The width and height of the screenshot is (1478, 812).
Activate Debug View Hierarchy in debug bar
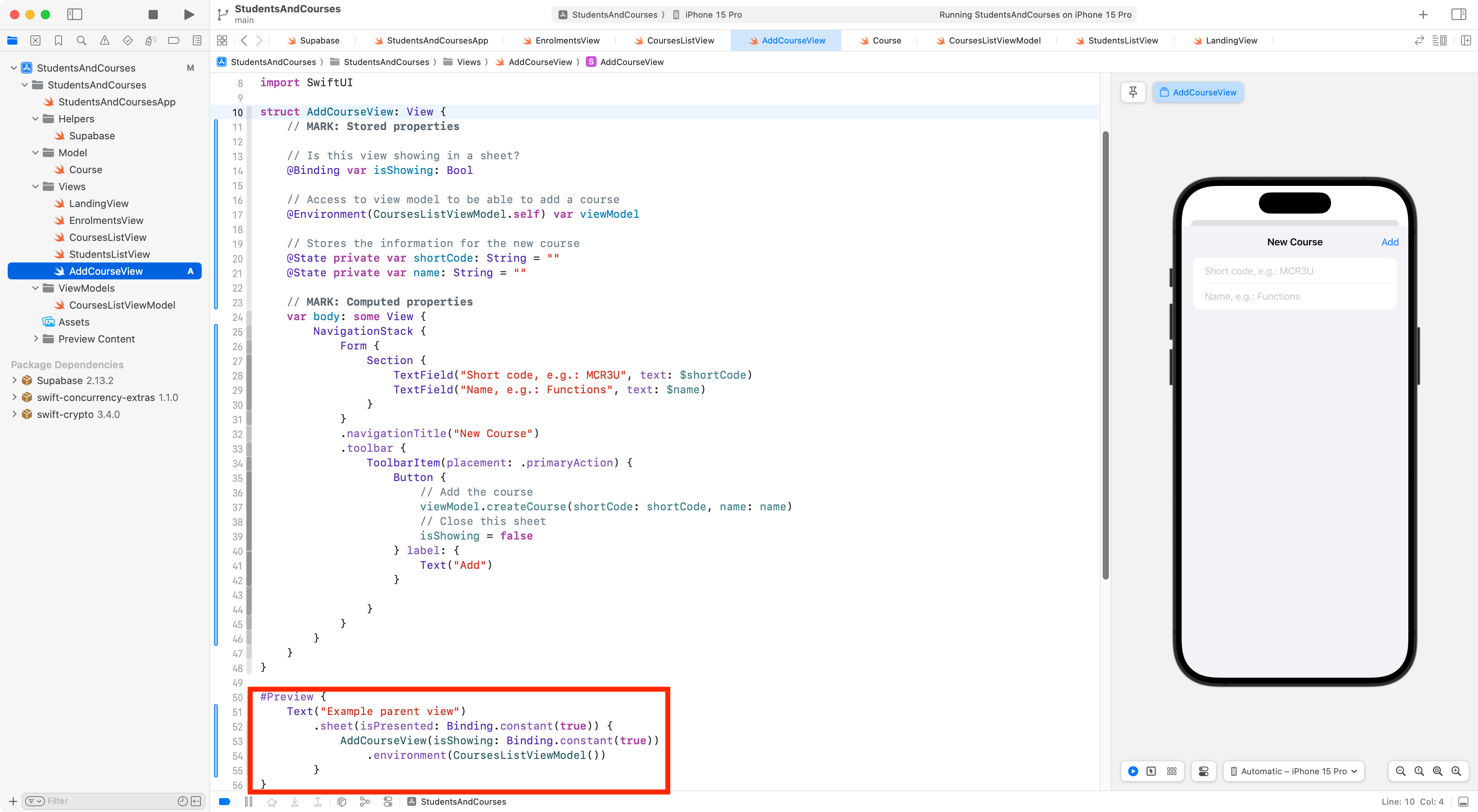tap(342, 802)
